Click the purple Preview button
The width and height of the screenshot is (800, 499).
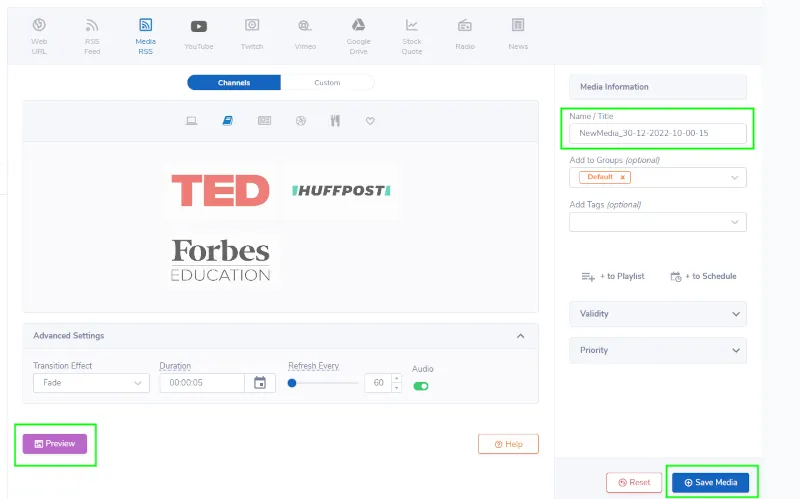pos(55,444)
